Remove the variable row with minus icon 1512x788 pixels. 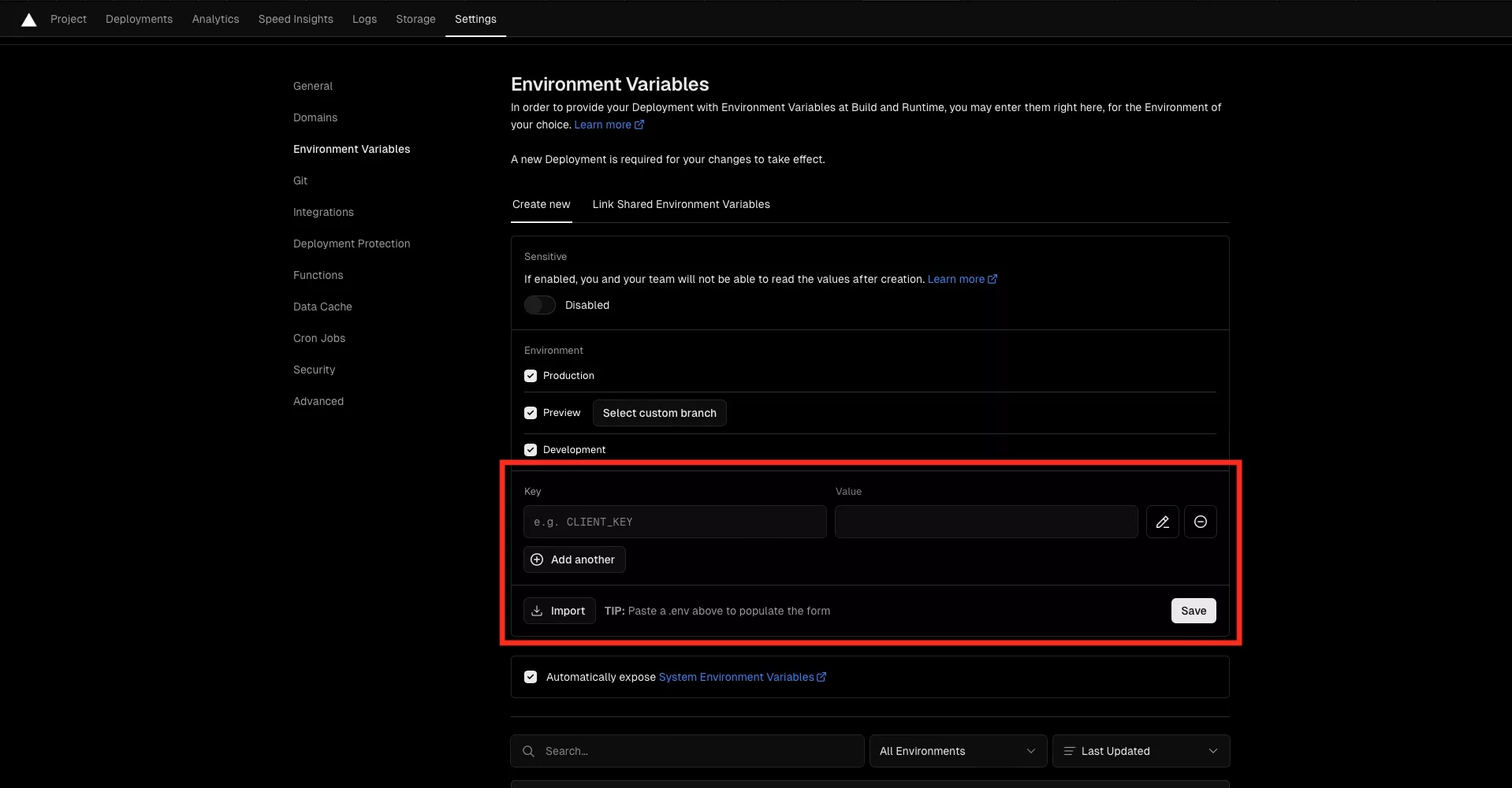[1200, 522]
